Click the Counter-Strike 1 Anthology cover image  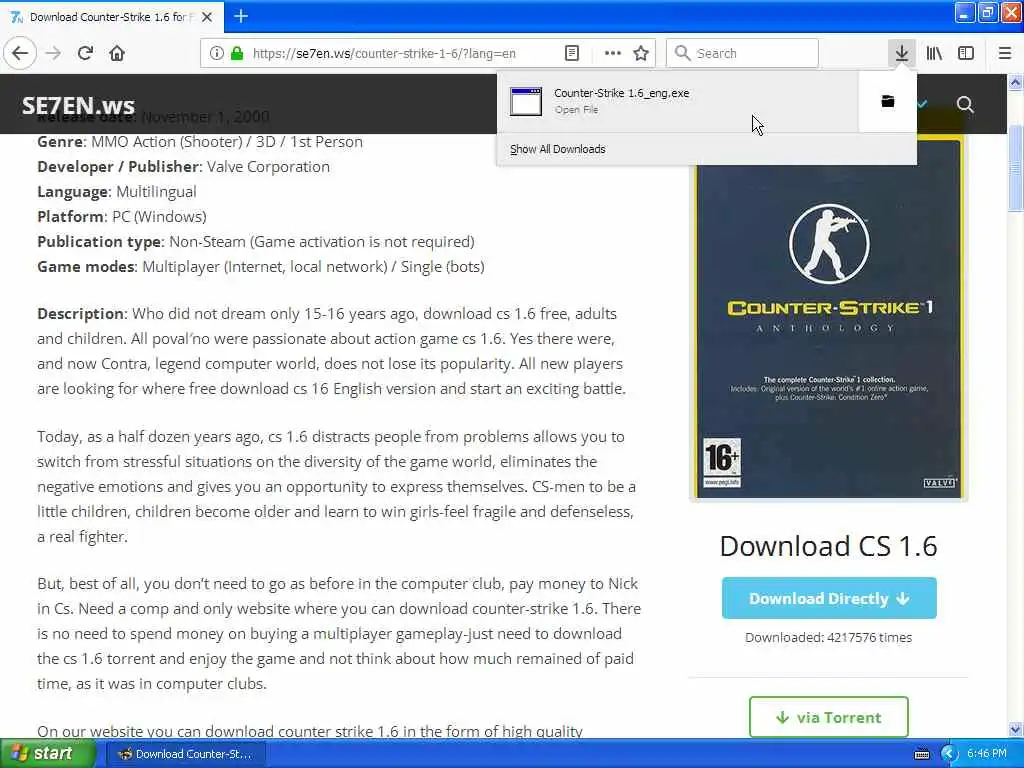[x=828, y=319]
